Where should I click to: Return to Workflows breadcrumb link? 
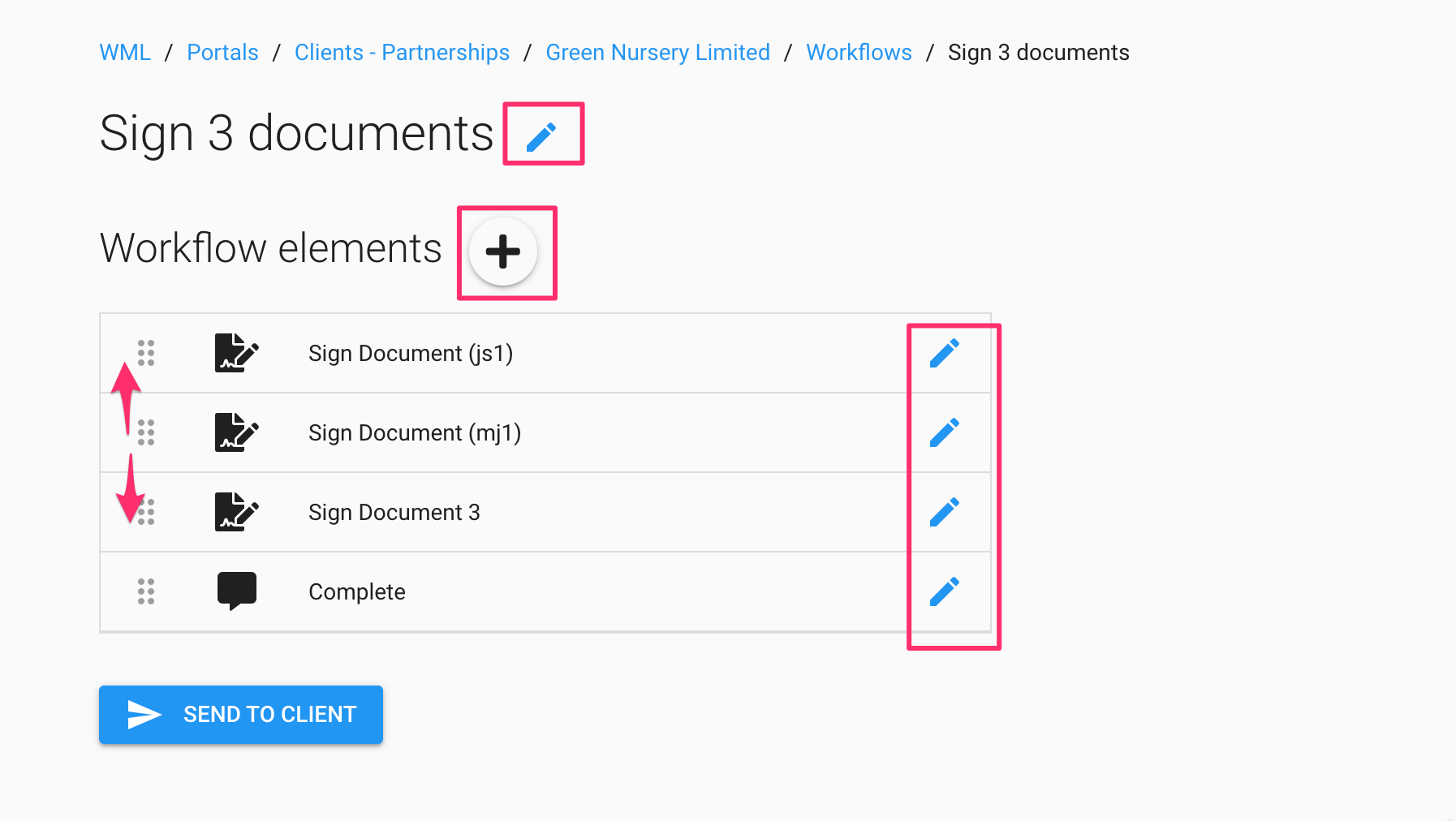click(x=859, y=53)
